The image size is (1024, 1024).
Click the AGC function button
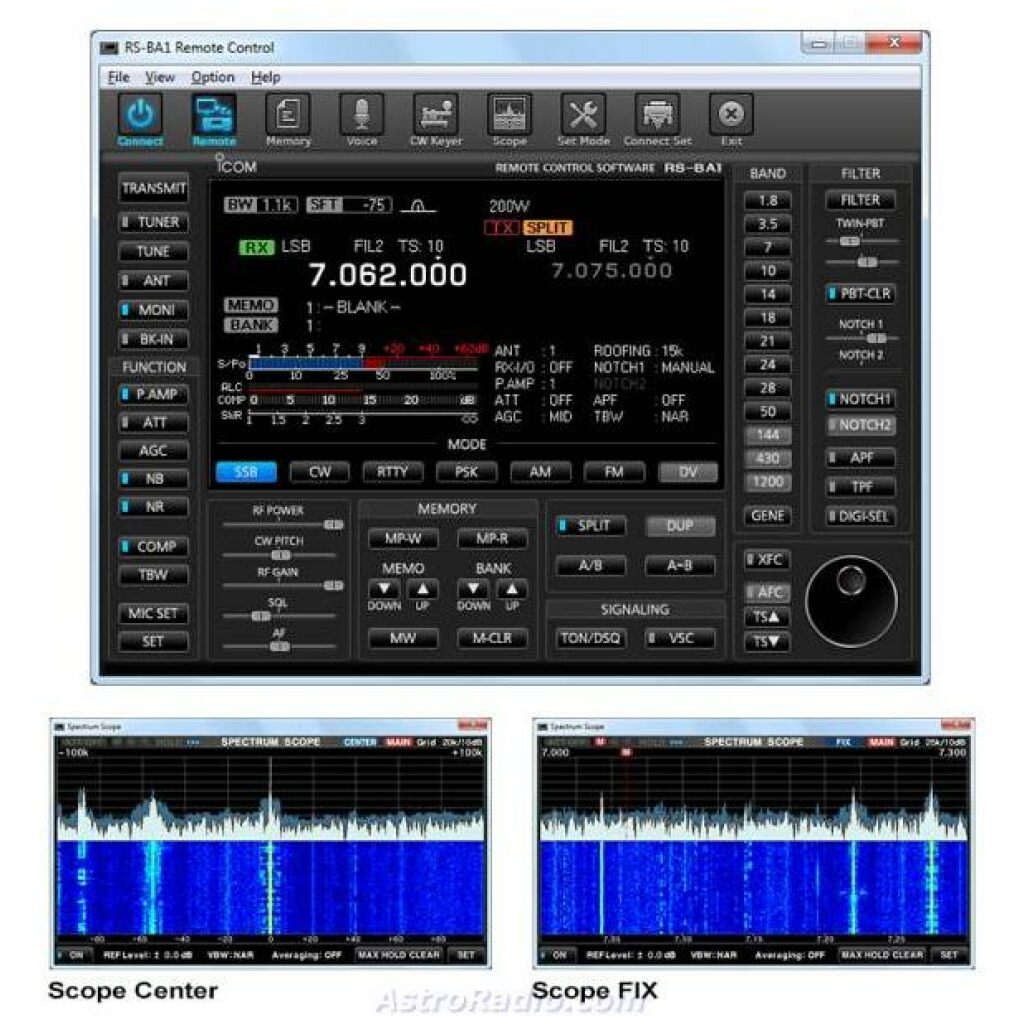[x=153, y=451]
